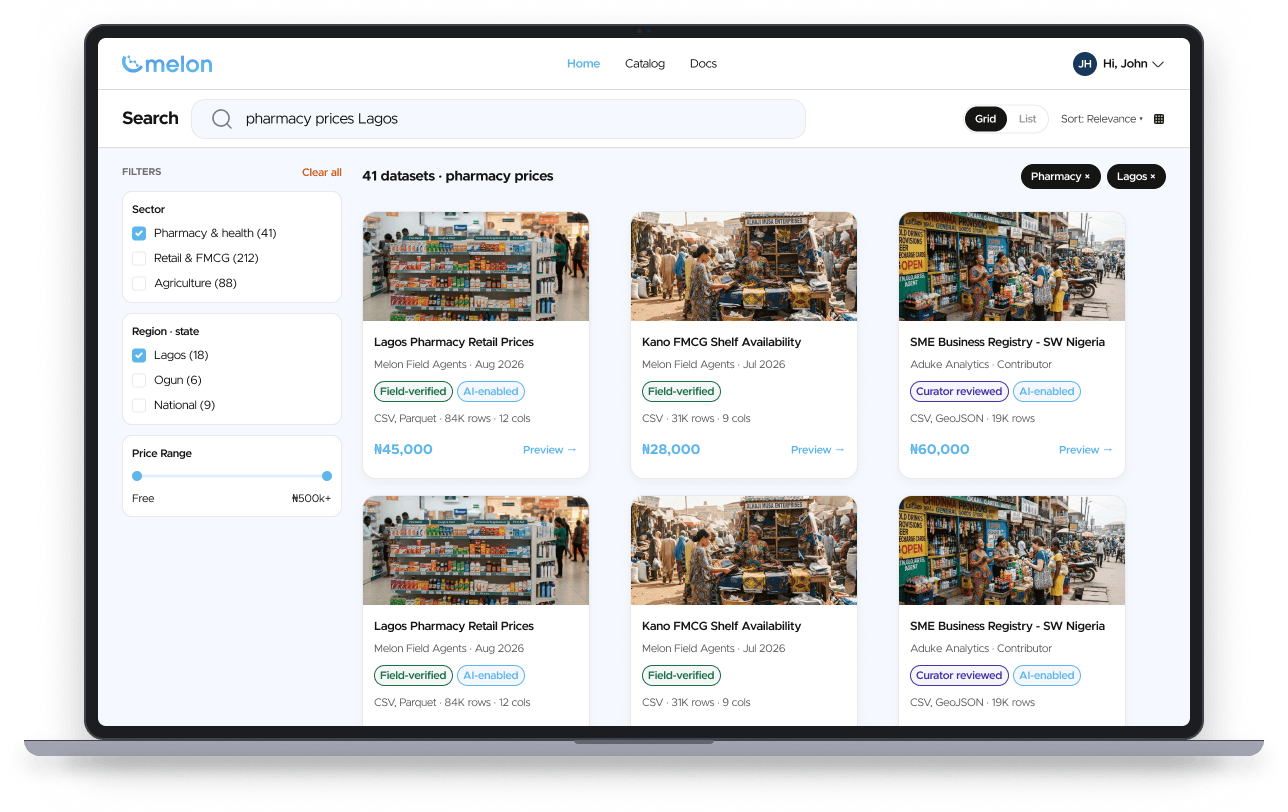Check the Ogun region filter
1288x812 pixels.
(x=139, y=380)
